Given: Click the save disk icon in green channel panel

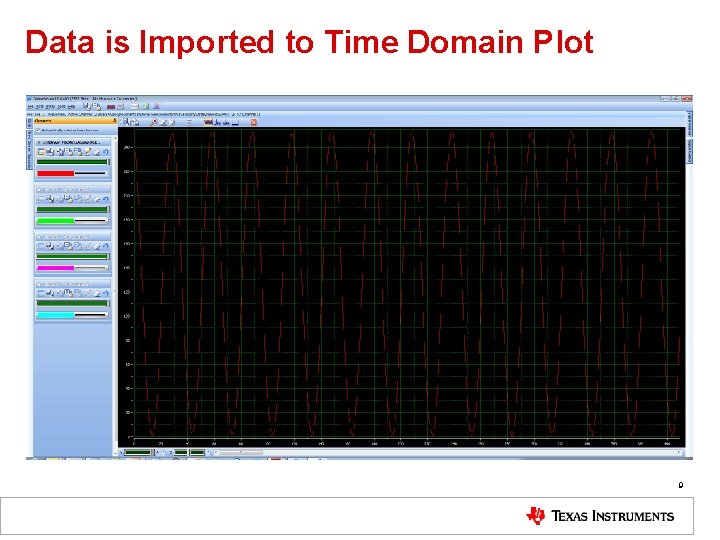Looking at the screenshot, I should 50,199.
